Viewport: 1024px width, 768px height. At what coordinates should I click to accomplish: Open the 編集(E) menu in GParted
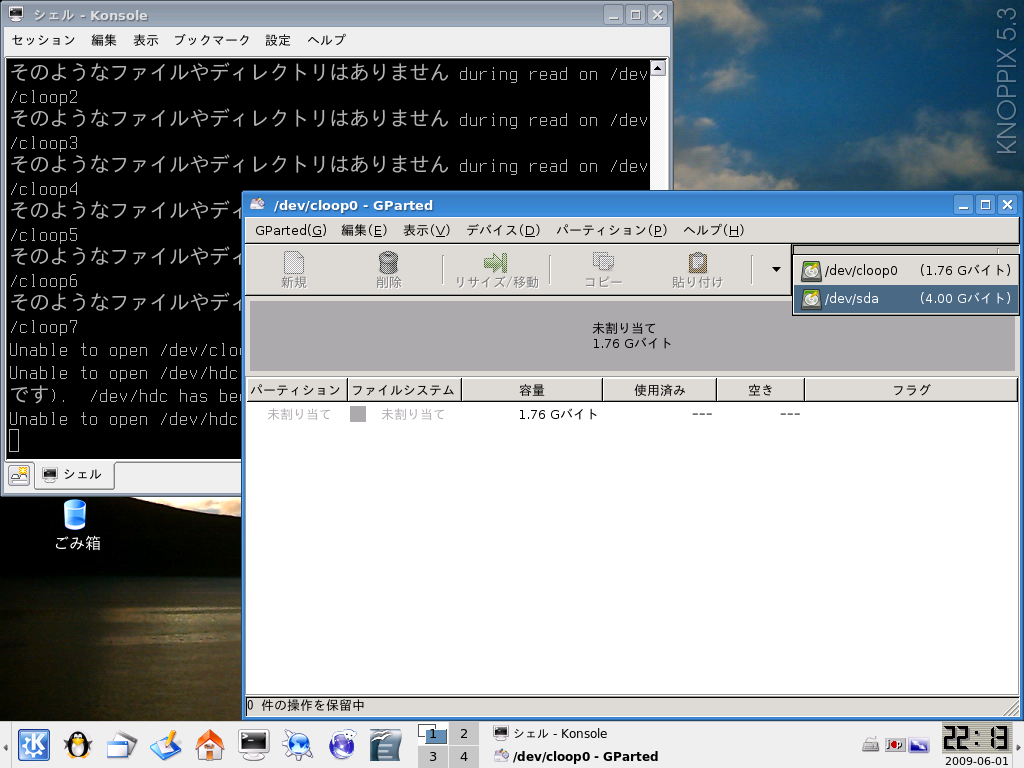point(364,230)
